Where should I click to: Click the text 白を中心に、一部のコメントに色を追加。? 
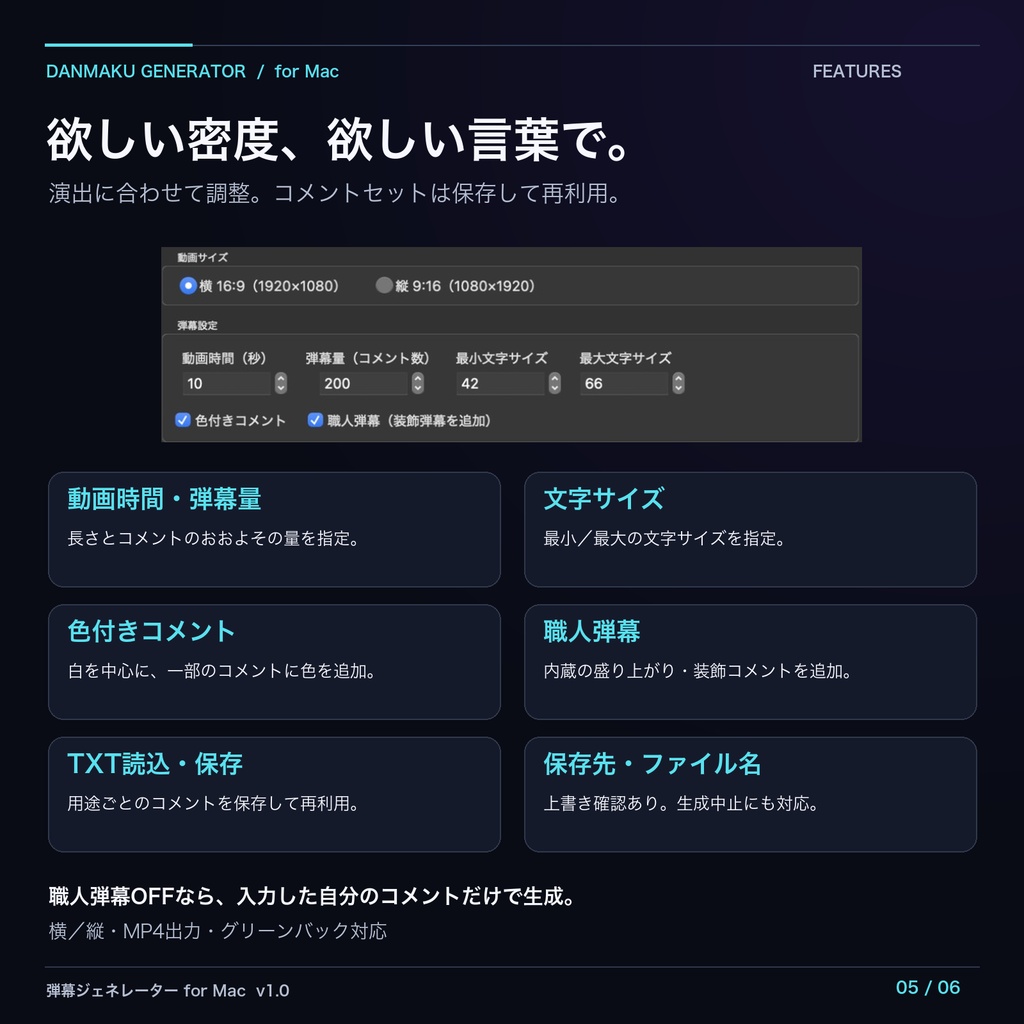tap(222, 671)
